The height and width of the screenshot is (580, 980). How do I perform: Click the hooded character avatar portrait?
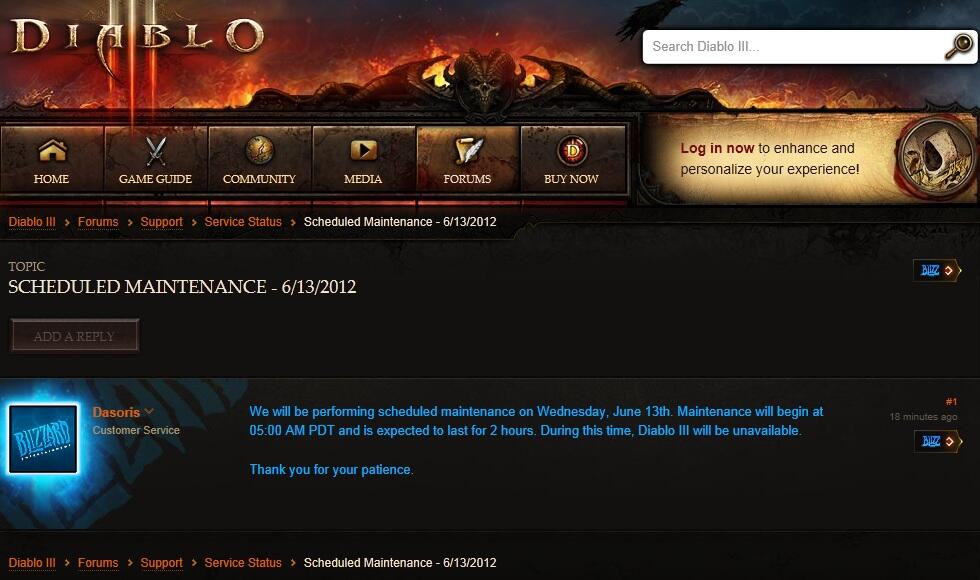click(936, 158)
